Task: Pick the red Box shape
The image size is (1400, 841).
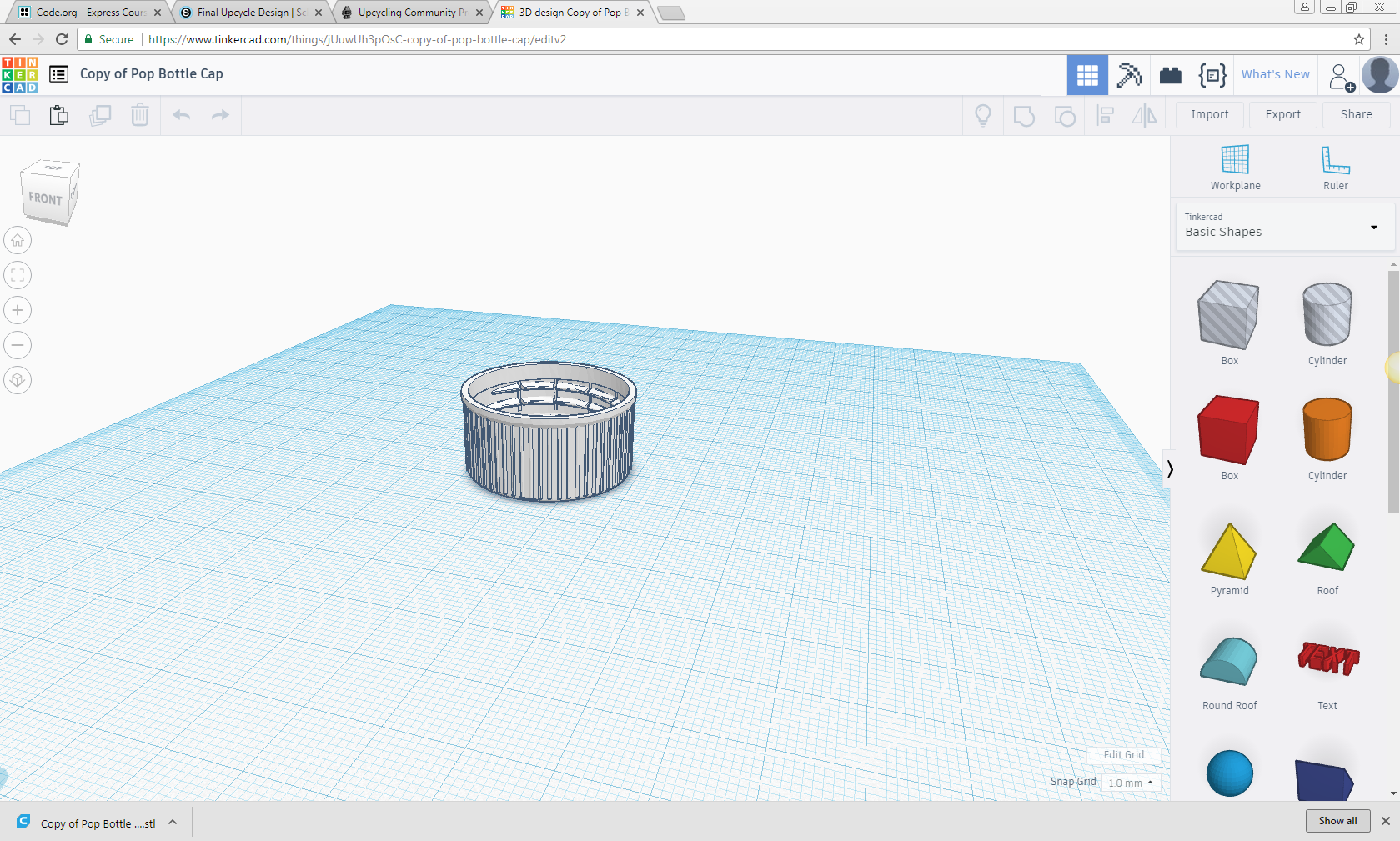Action: pyautogui.click(x=1228, y=430)
